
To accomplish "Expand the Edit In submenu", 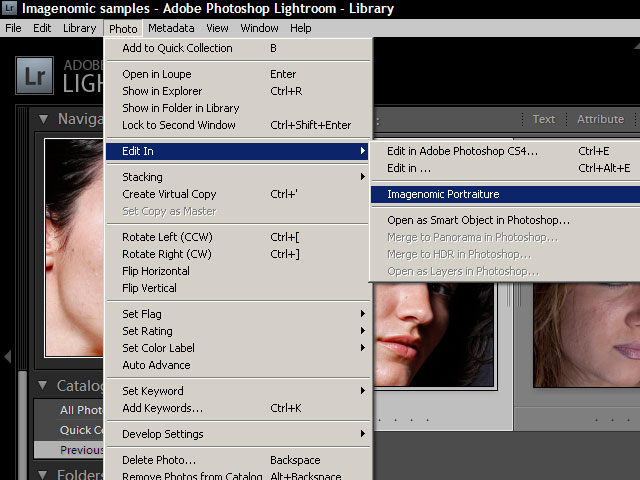I will pos(238,151).
